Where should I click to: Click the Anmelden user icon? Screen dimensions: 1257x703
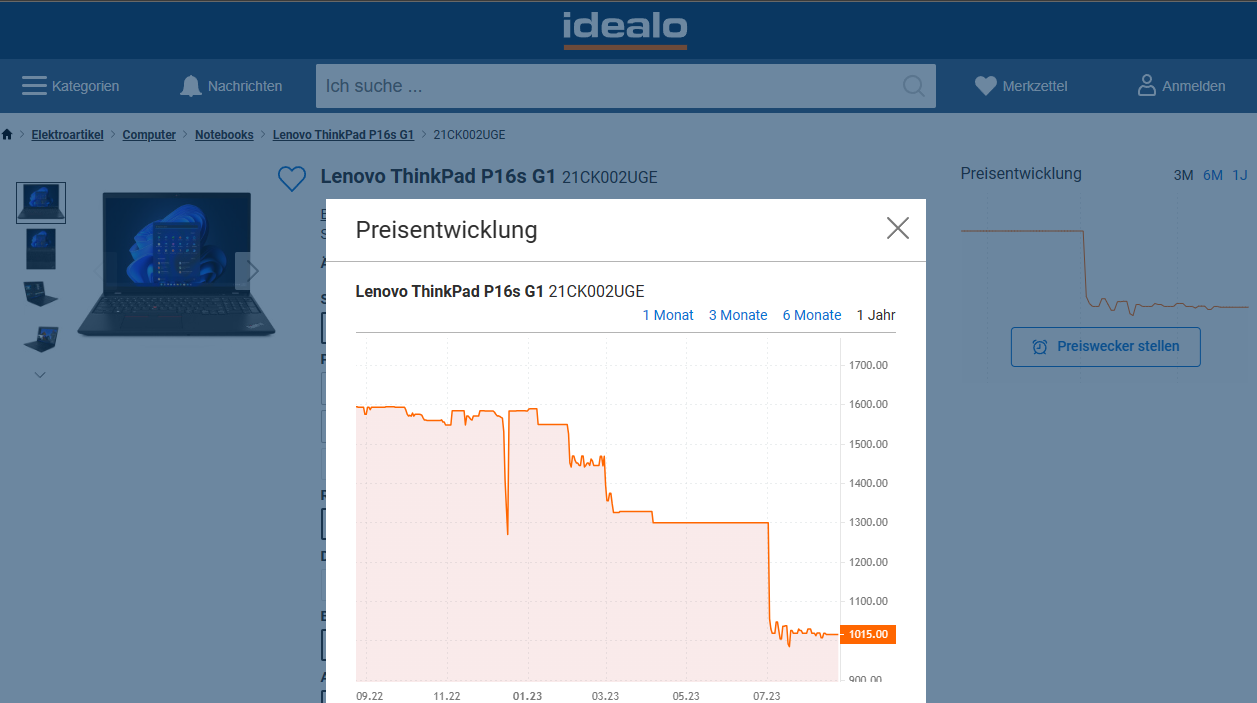tap(1147, 86)
